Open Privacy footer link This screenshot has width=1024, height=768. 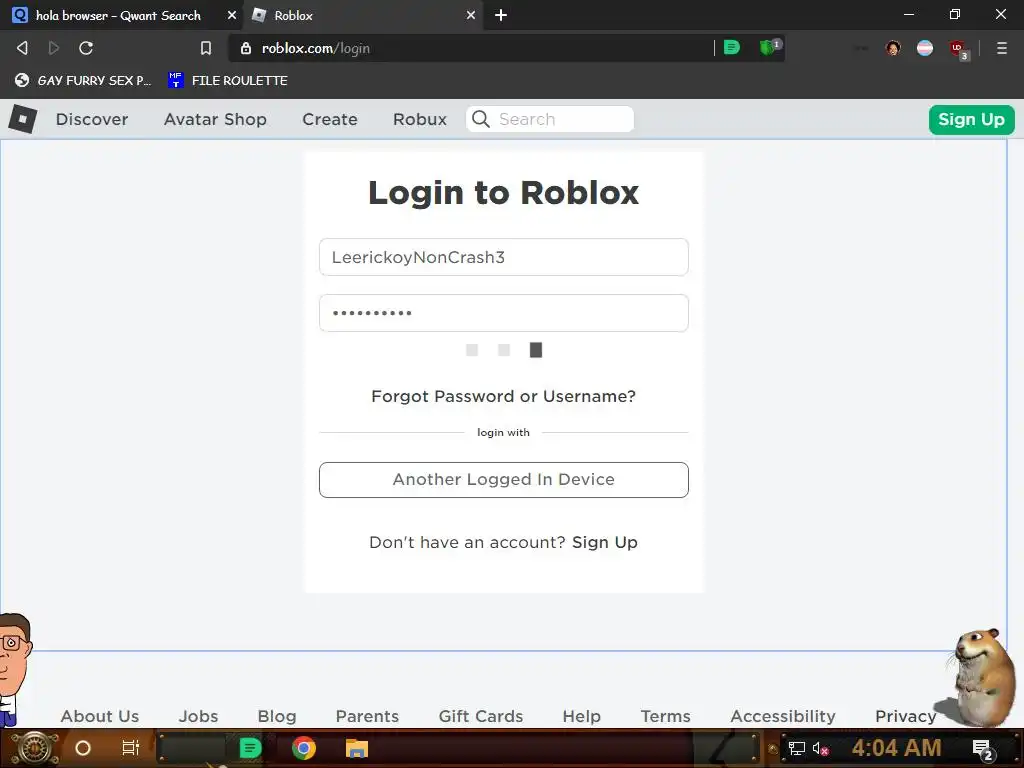[906, 716]
